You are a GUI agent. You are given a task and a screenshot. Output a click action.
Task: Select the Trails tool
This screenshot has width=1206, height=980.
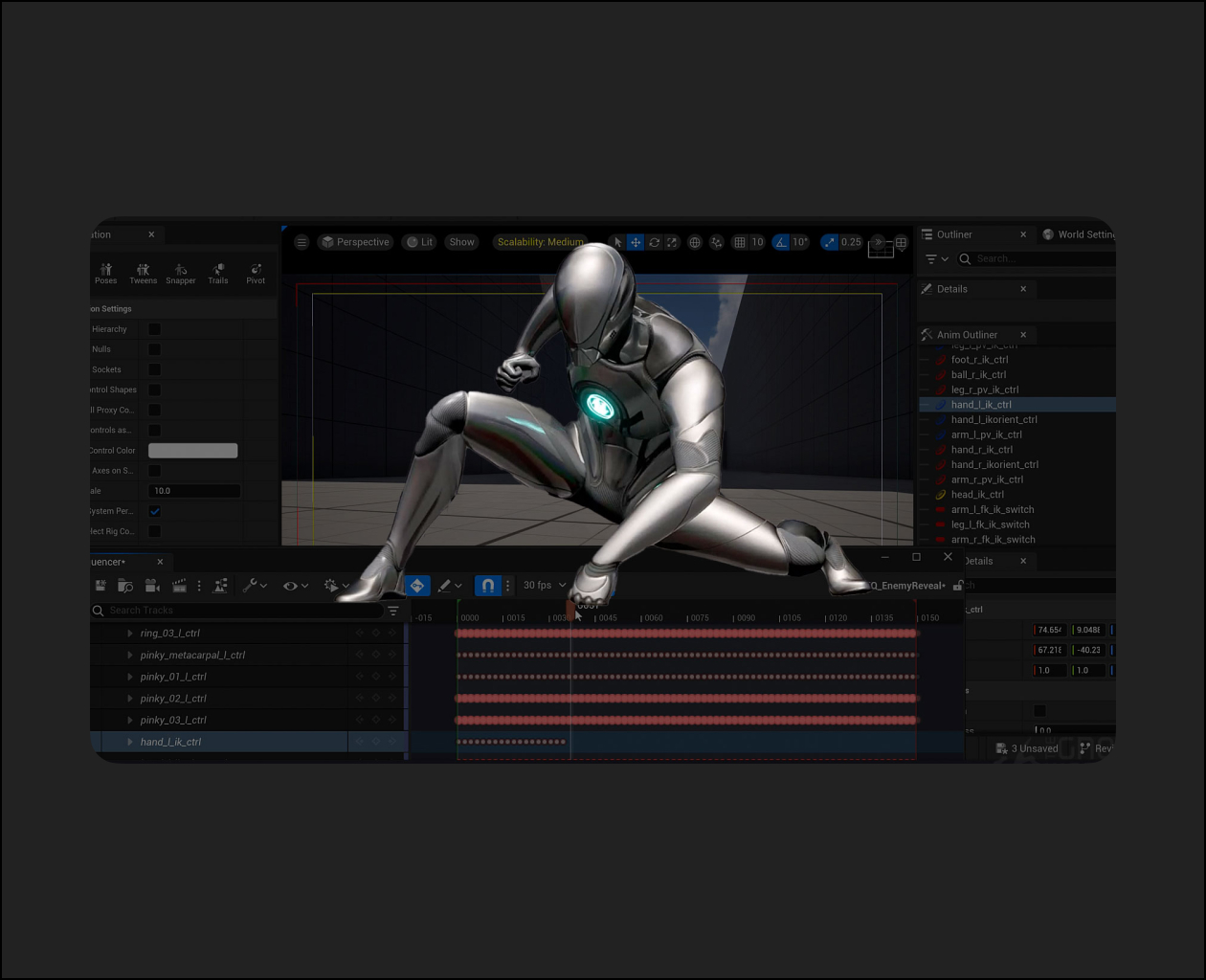(218, 274)
